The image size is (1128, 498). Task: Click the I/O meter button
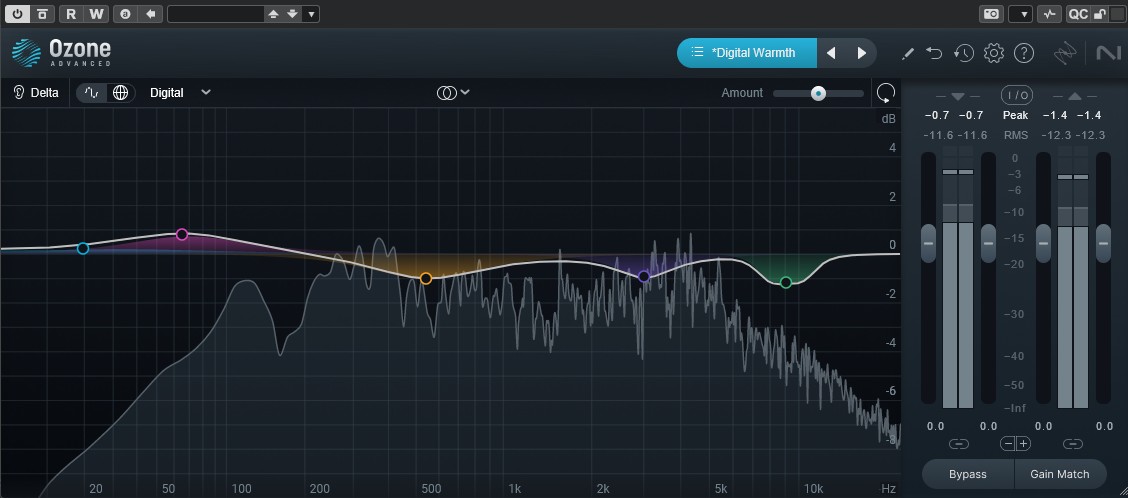1016,95
